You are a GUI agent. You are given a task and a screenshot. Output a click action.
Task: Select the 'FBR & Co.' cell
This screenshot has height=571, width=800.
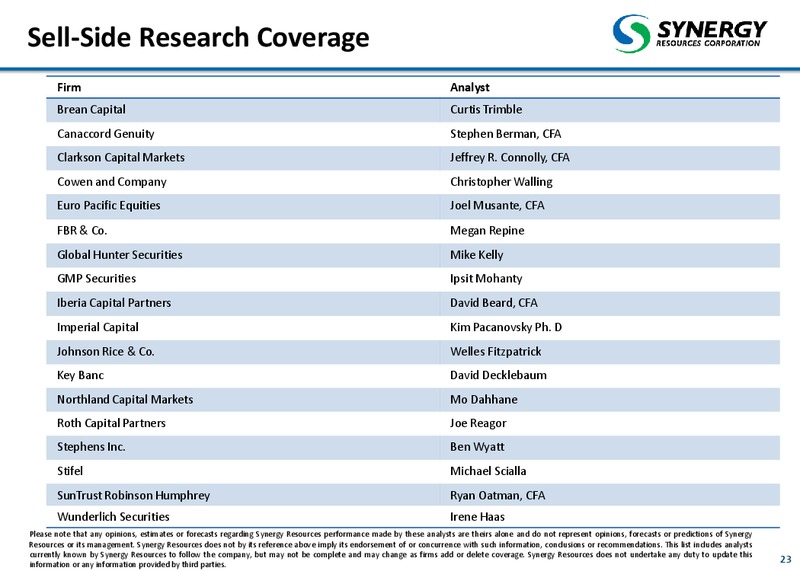point(82,231)
